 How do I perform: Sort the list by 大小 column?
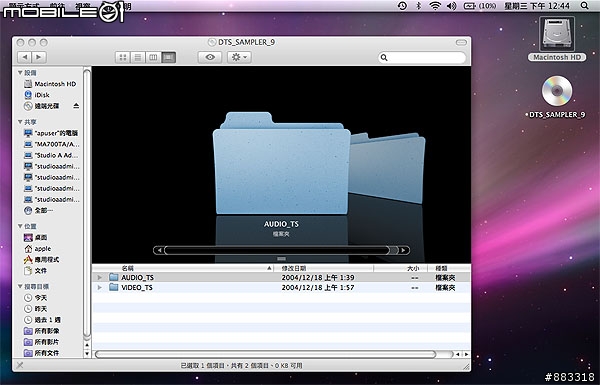400,268
